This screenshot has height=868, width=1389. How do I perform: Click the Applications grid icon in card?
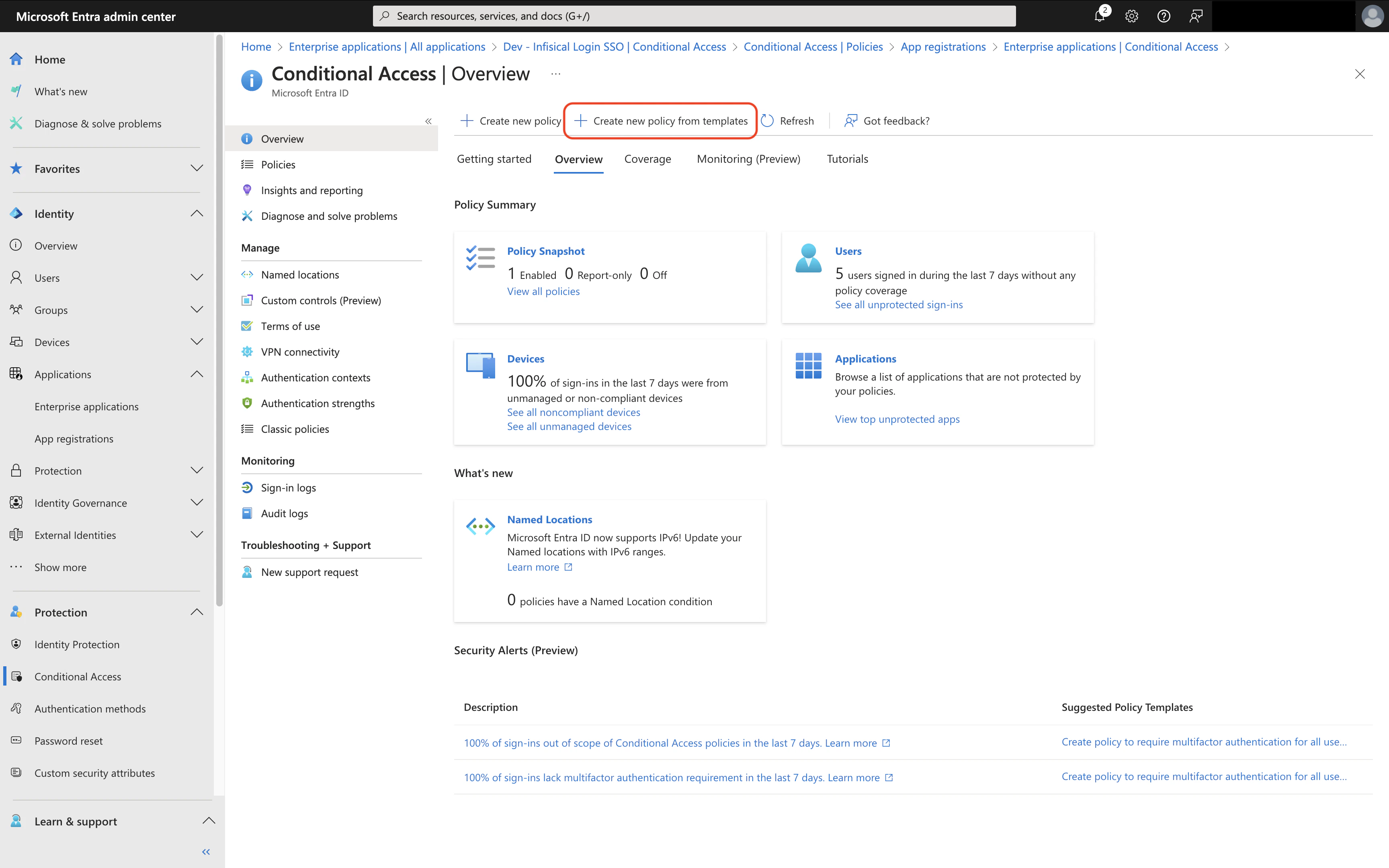pos(808,366)
